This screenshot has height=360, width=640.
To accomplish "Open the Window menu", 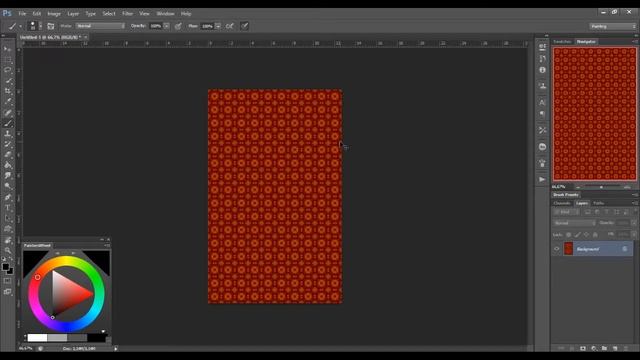I will (165, 13).
